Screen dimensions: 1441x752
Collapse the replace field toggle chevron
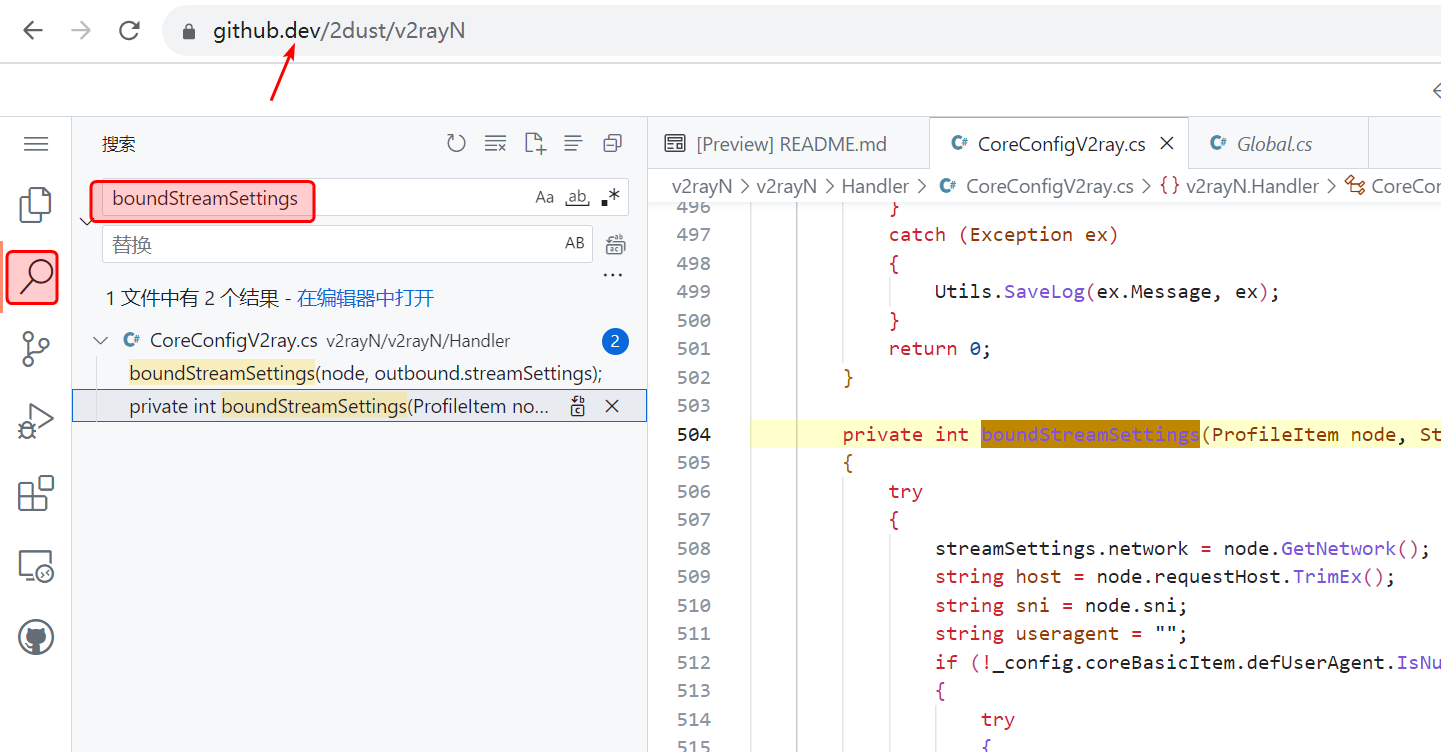pyautogui.click(x=86, y=221)
